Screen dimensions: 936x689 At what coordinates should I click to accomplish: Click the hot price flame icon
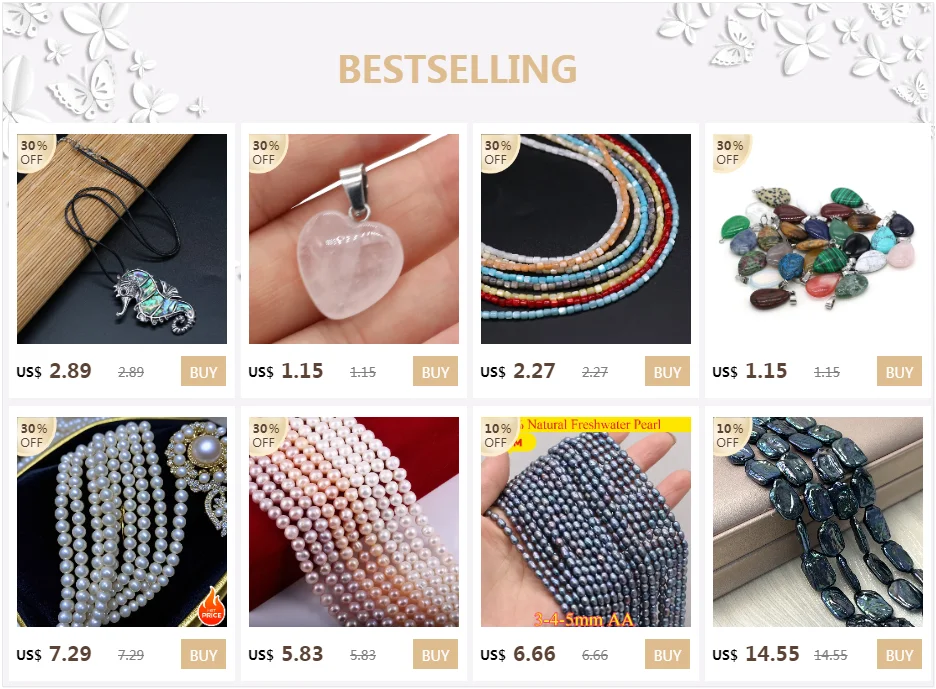pyautogui.click(x=212, y=607)
